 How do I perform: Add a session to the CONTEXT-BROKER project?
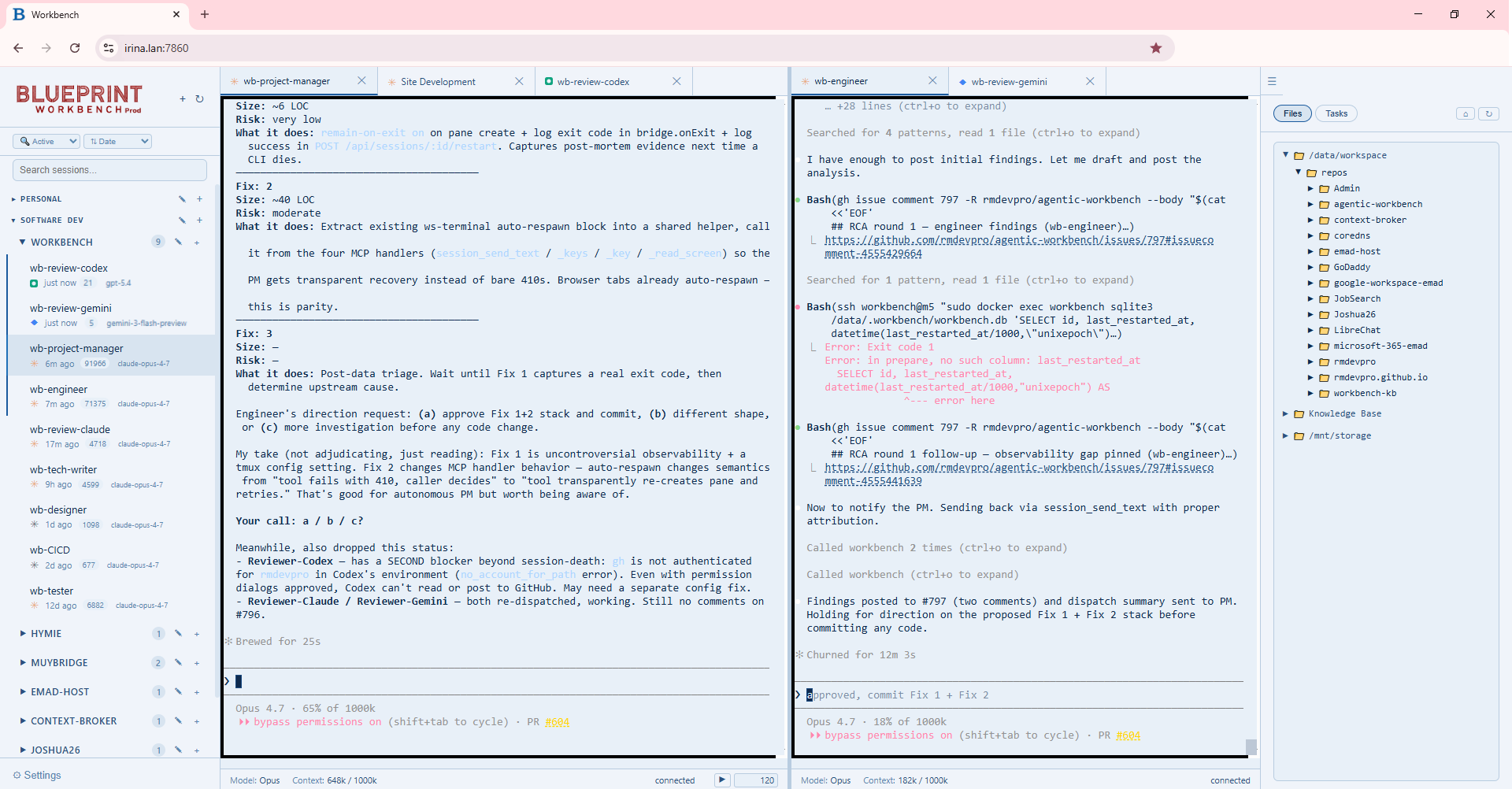click(197, 721)
